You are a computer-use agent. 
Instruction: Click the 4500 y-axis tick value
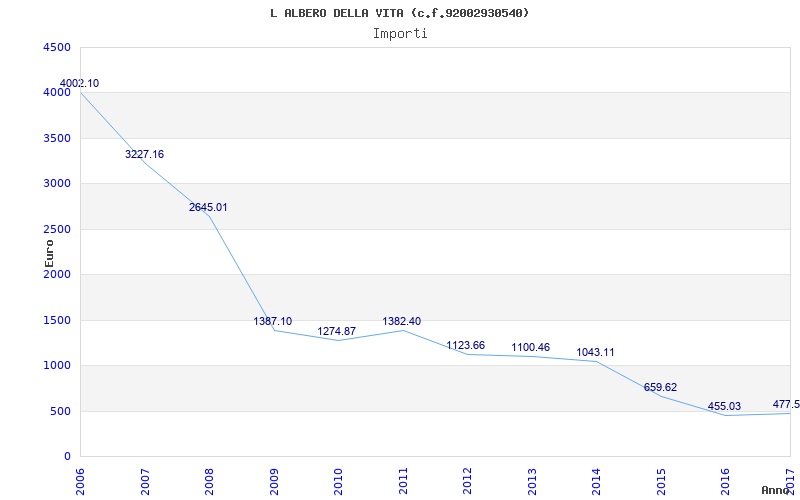point(57,47)
